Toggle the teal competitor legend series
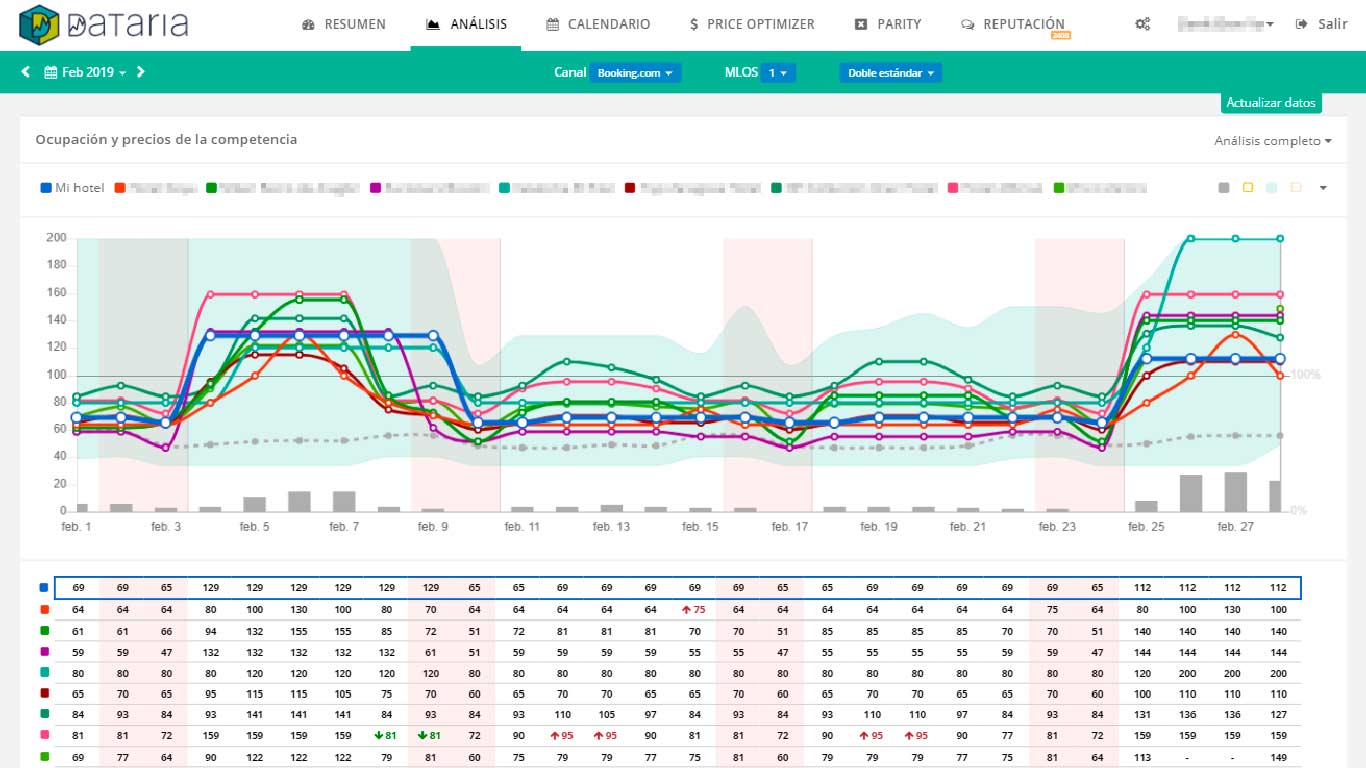Screen dimensions: 1366x768 pyautogui.click(x=558, y=188)
